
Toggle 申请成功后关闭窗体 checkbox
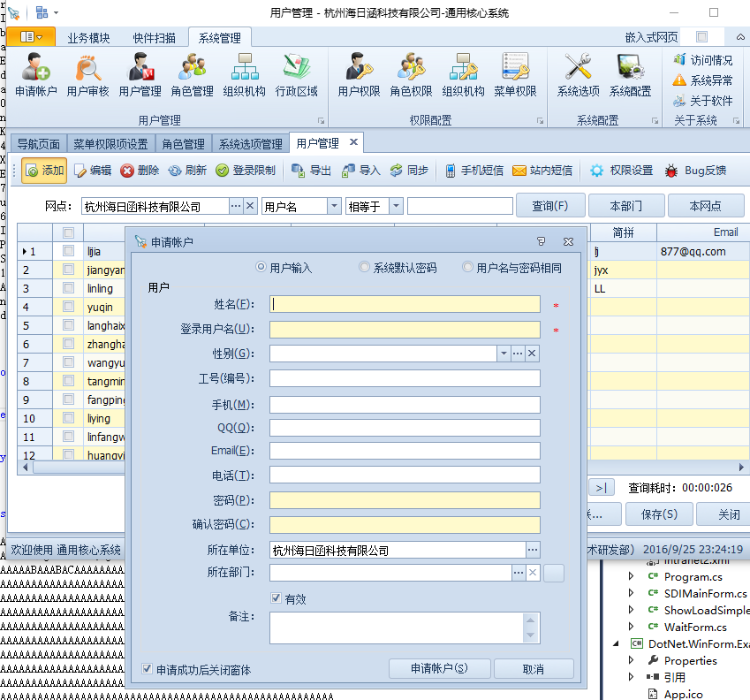click(x=147, y=669)
